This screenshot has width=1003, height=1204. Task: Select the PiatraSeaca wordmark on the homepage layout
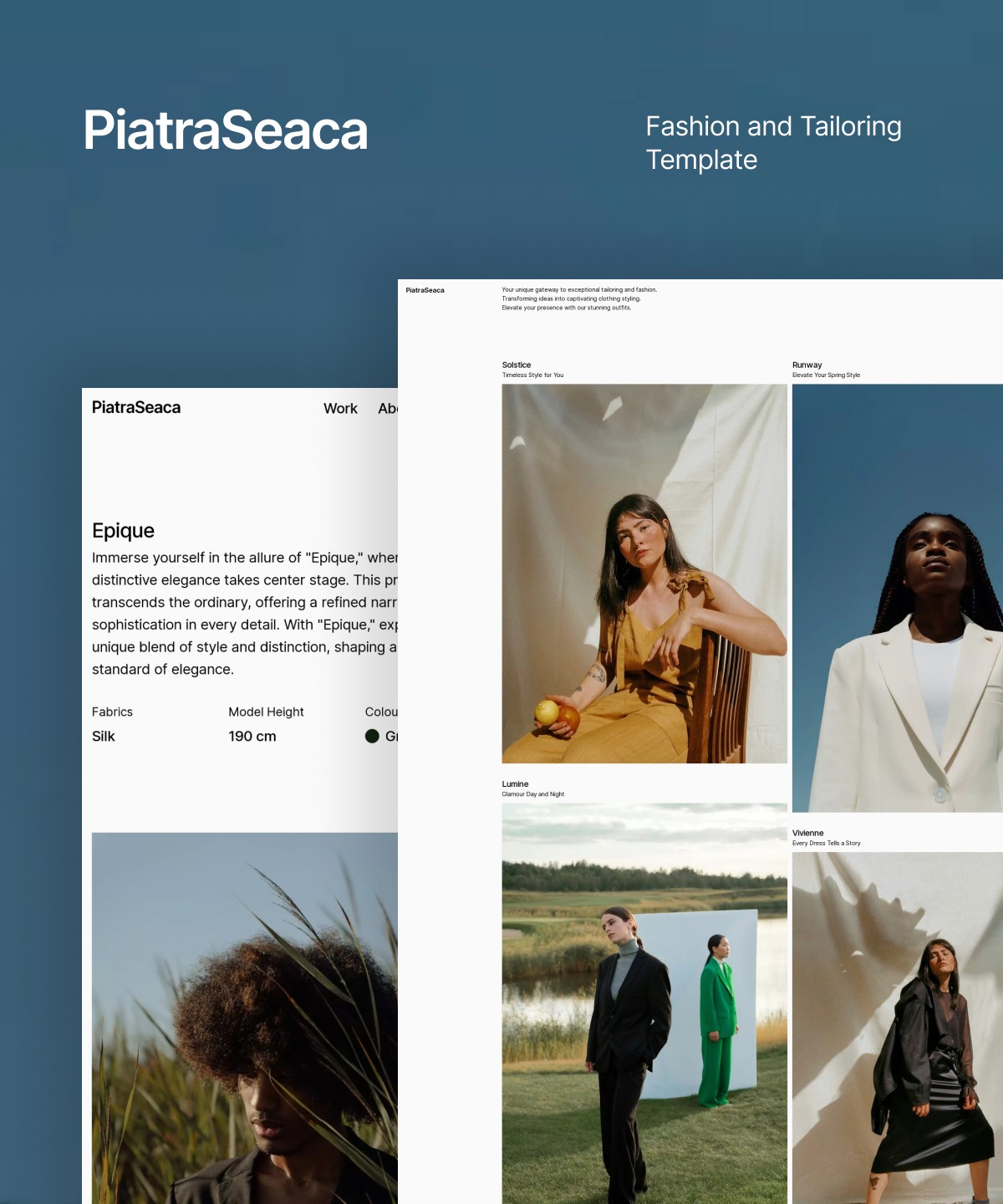[425, 289]
